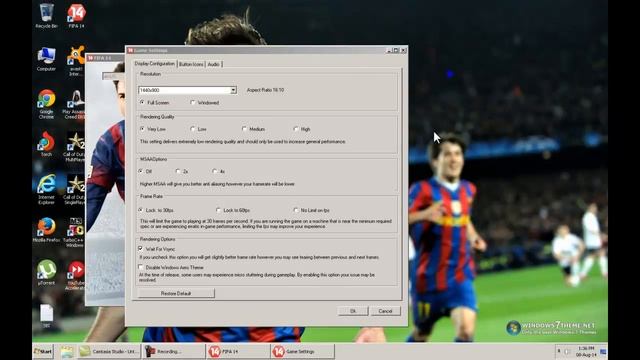640x360 pixels.
Task: Launch Internet Explorer from the desktop
Action: (46, 189)
